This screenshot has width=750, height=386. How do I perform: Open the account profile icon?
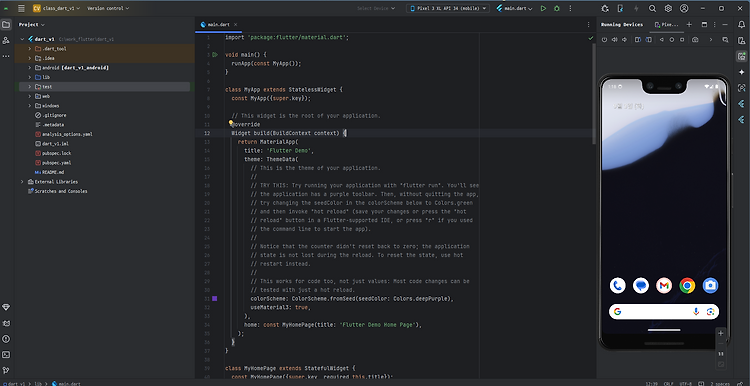click(x=684, y=8)
